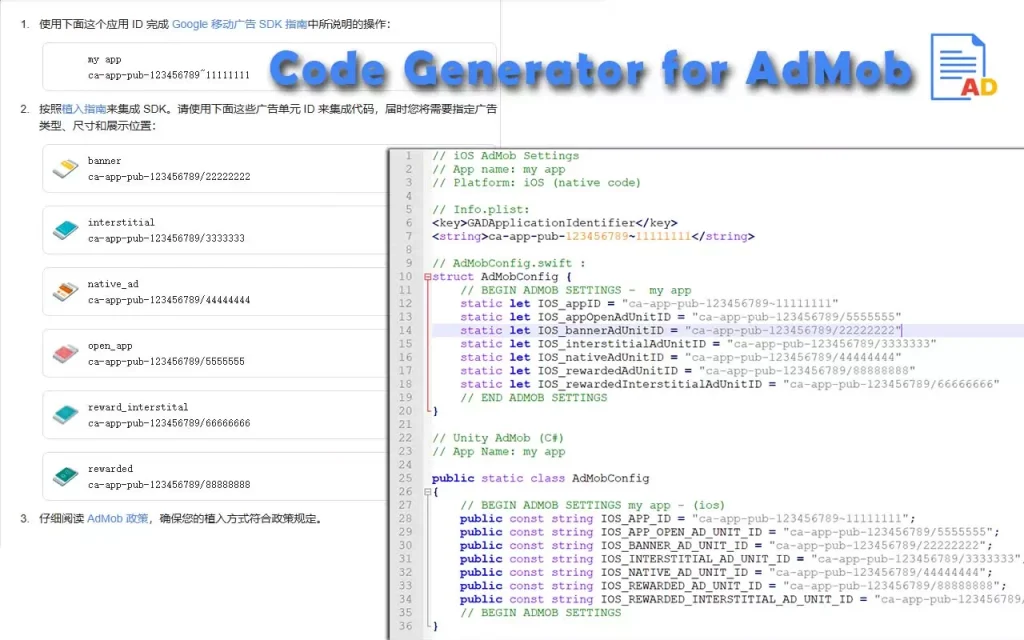
Task: Click the banner ad unit icon
Action: (x=65, y=169)
